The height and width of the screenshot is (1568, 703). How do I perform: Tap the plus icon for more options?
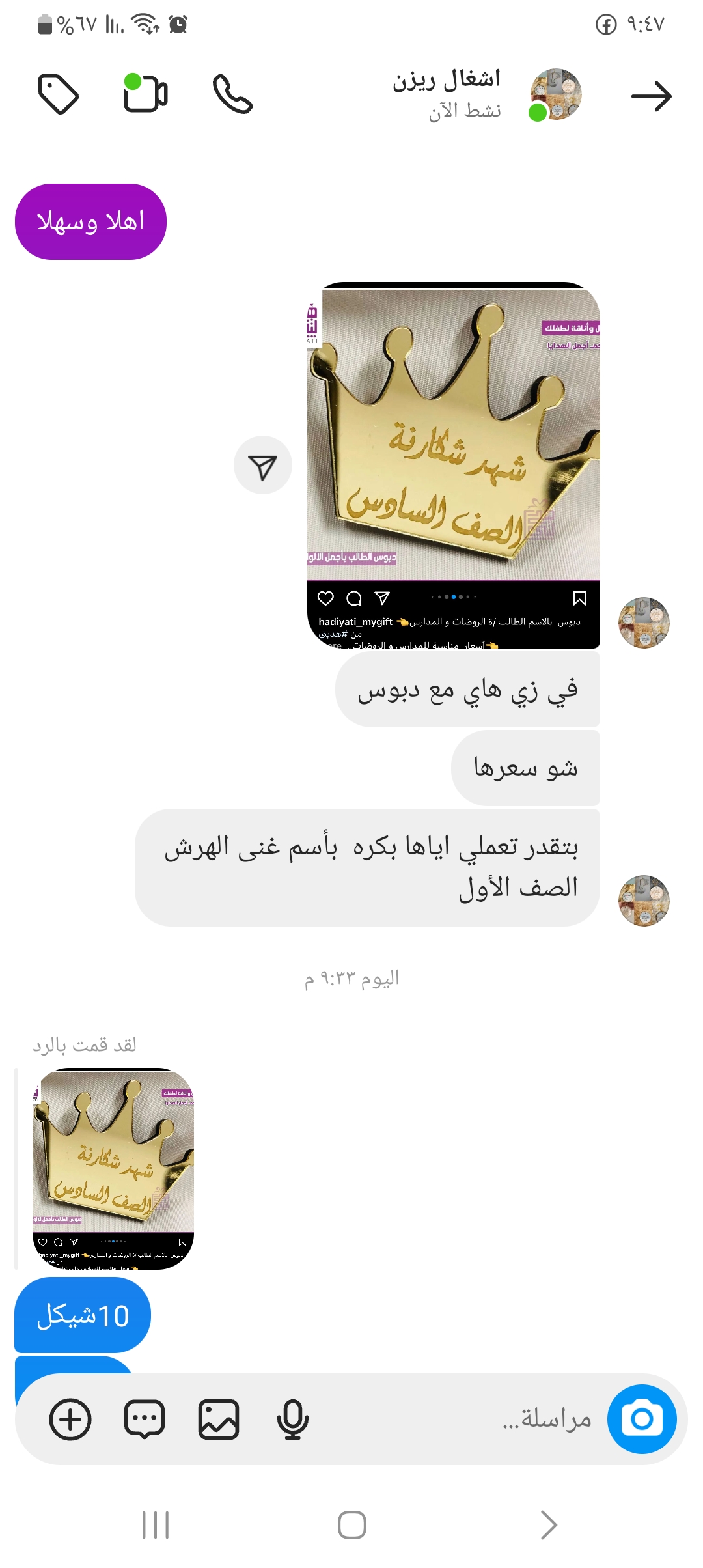pyautogui.click(x=70, y=1420)
